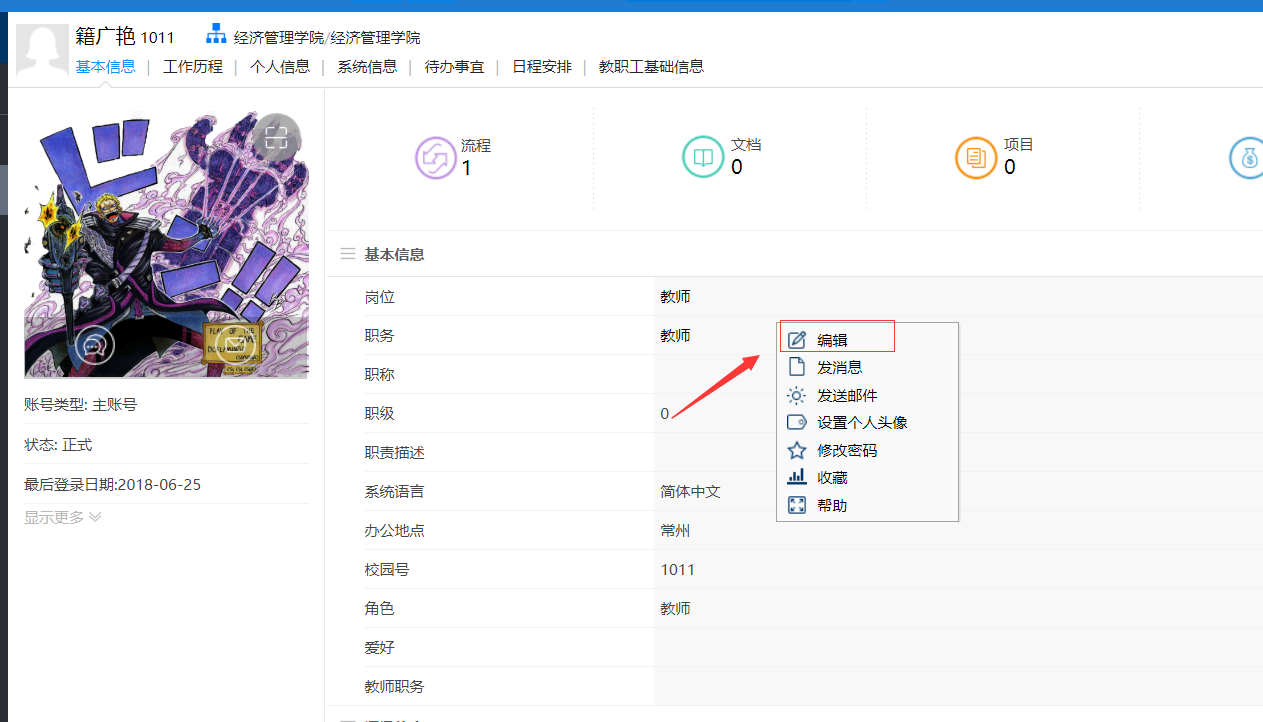
Task: Collapse the 基本信息 section using its list icon
Action: pos(348,254)
